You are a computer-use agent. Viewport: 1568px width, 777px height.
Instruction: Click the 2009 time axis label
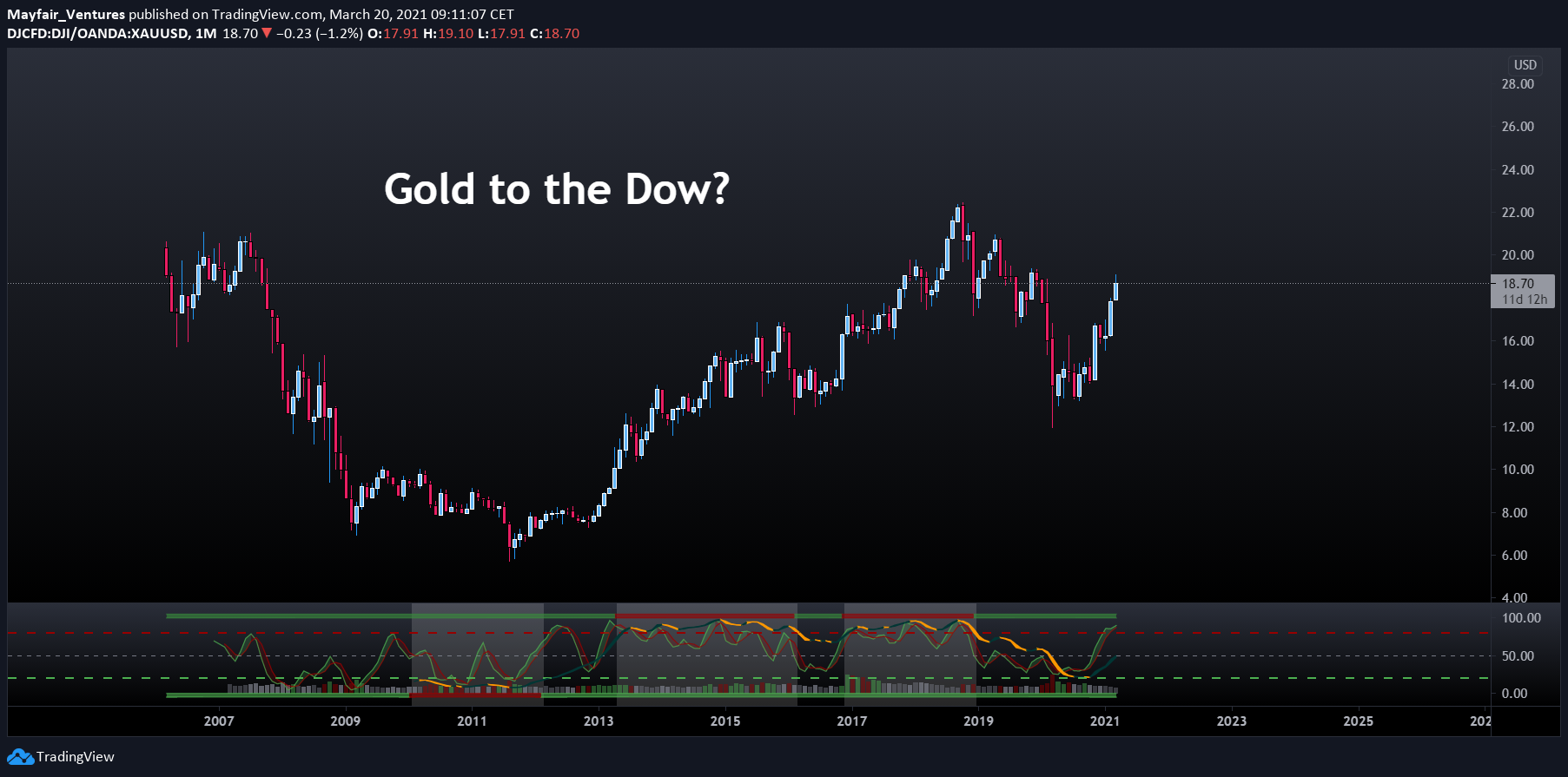(346, 721)
